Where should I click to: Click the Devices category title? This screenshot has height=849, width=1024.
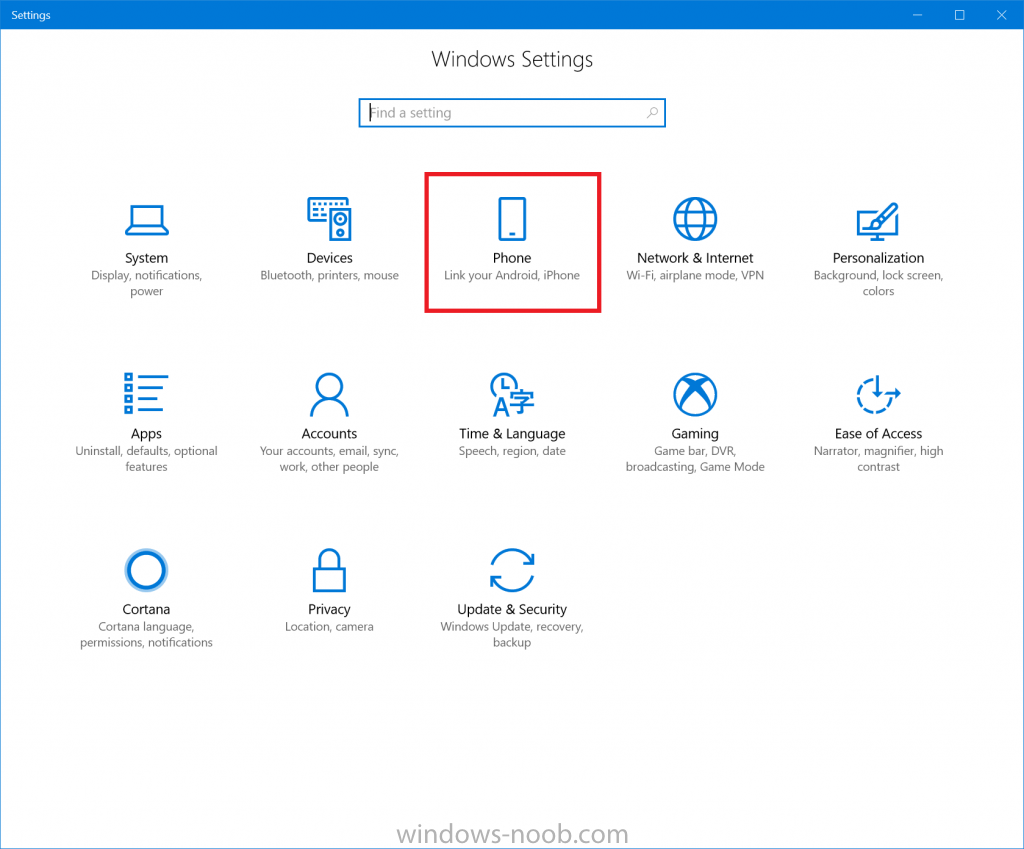coord(329,258)
